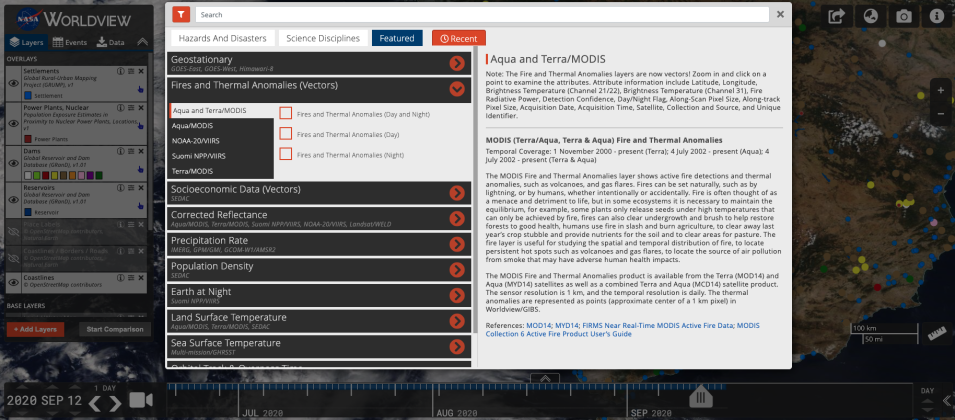This screenshot has height=420, width=955.
Task: Close the layer picker dialog
Action: coord(780,15)
